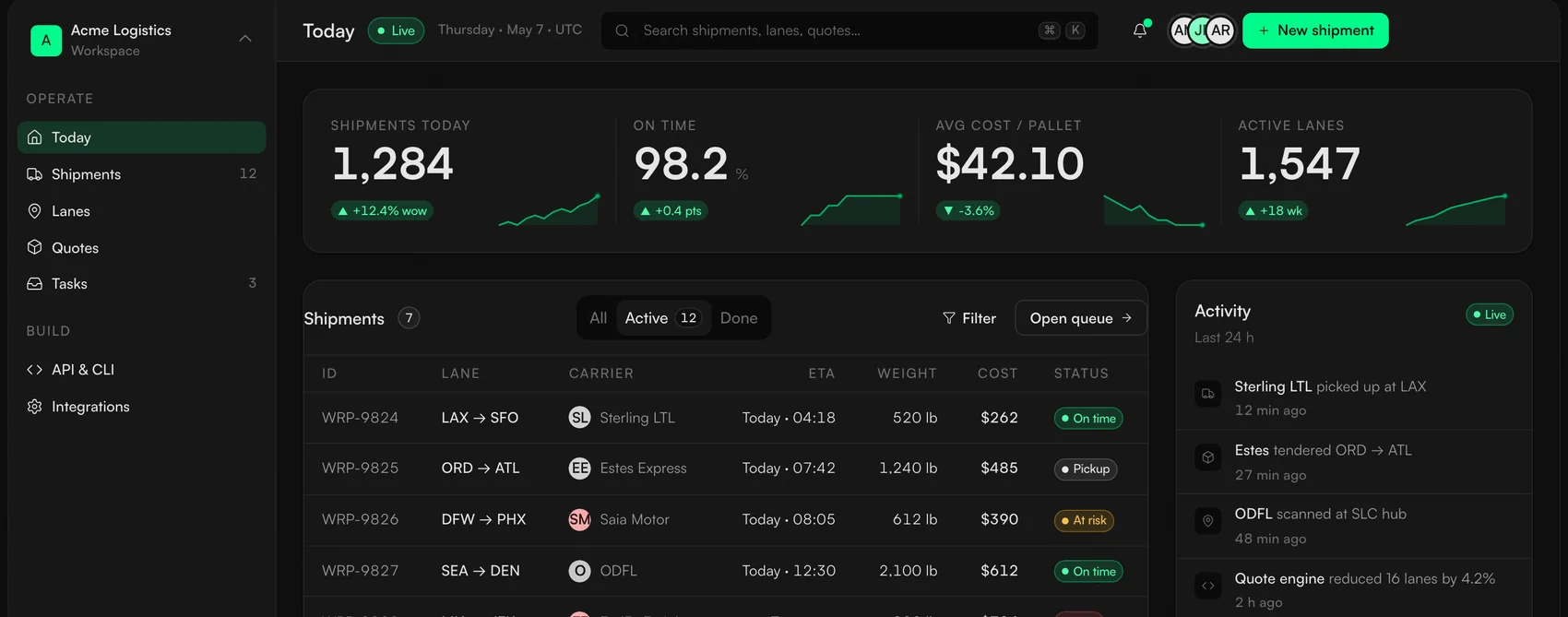Screen dimensions: 1568x617
Task: Open Shipments in sidebar
Action: click(x=141, y=174)
